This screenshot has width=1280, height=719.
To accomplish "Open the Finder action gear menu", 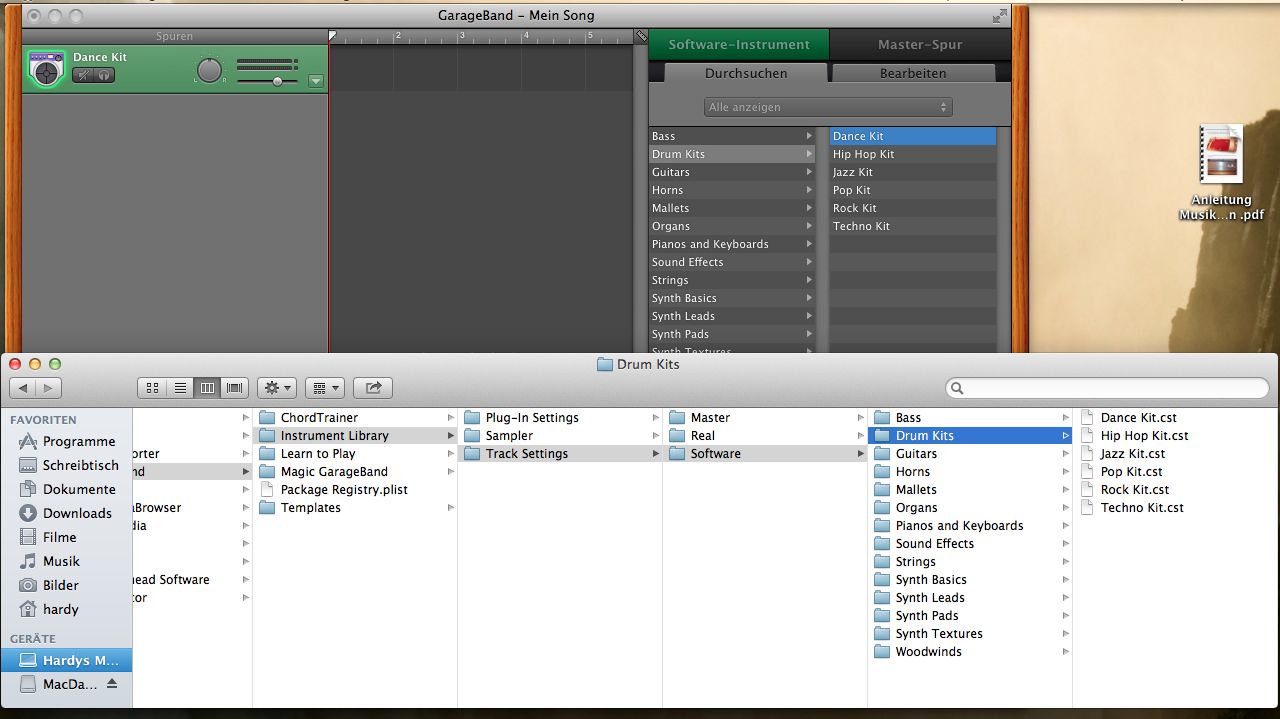I will 276,388.
